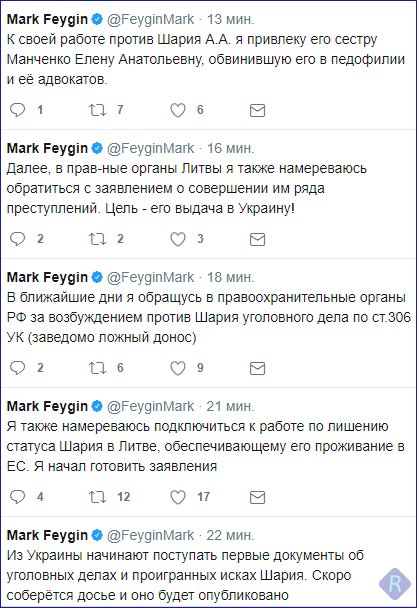Reply to the 16 мин. tweet about Литвы
417x608 pixels.
point(17,239)
